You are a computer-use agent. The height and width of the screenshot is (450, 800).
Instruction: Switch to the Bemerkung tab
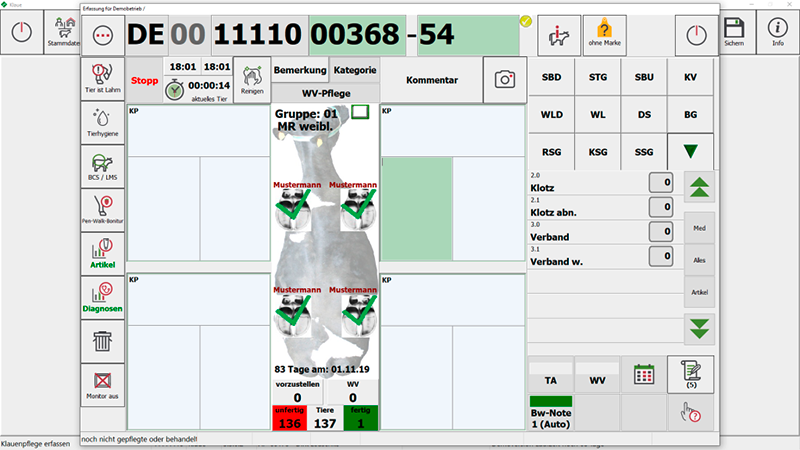point(299,70)
